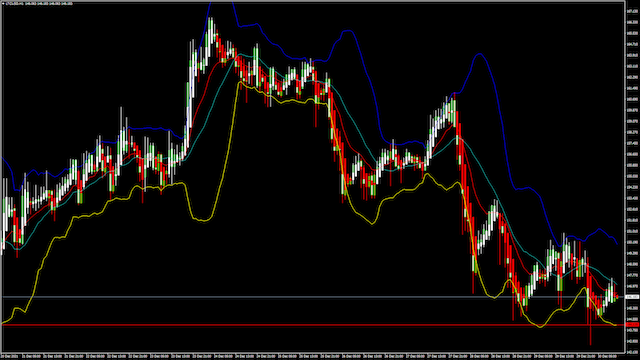Click the time axis along the chart bottom
The height and width of the screenshot is (360, 640).
tap(312, 356)
